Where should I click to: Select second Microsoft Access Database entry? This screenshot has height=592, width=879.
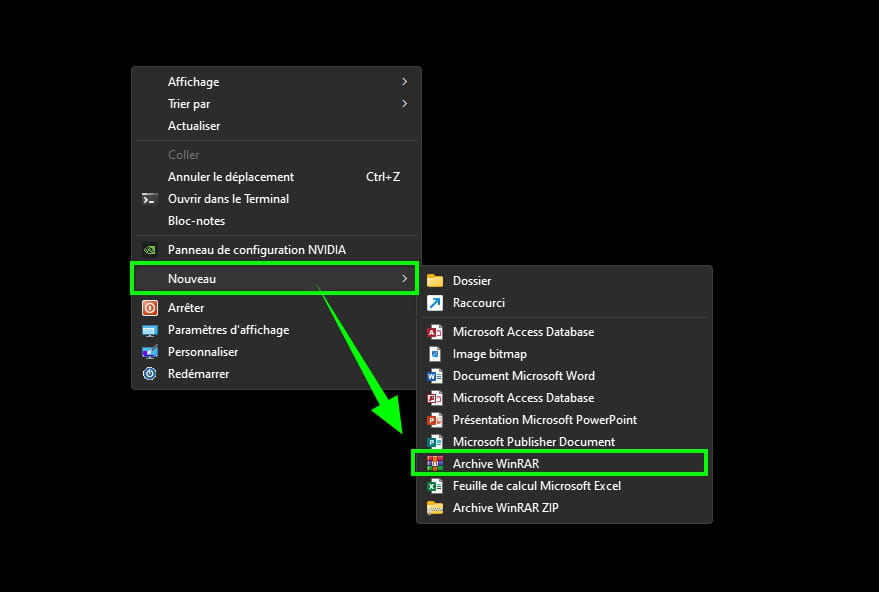[565, 397]
